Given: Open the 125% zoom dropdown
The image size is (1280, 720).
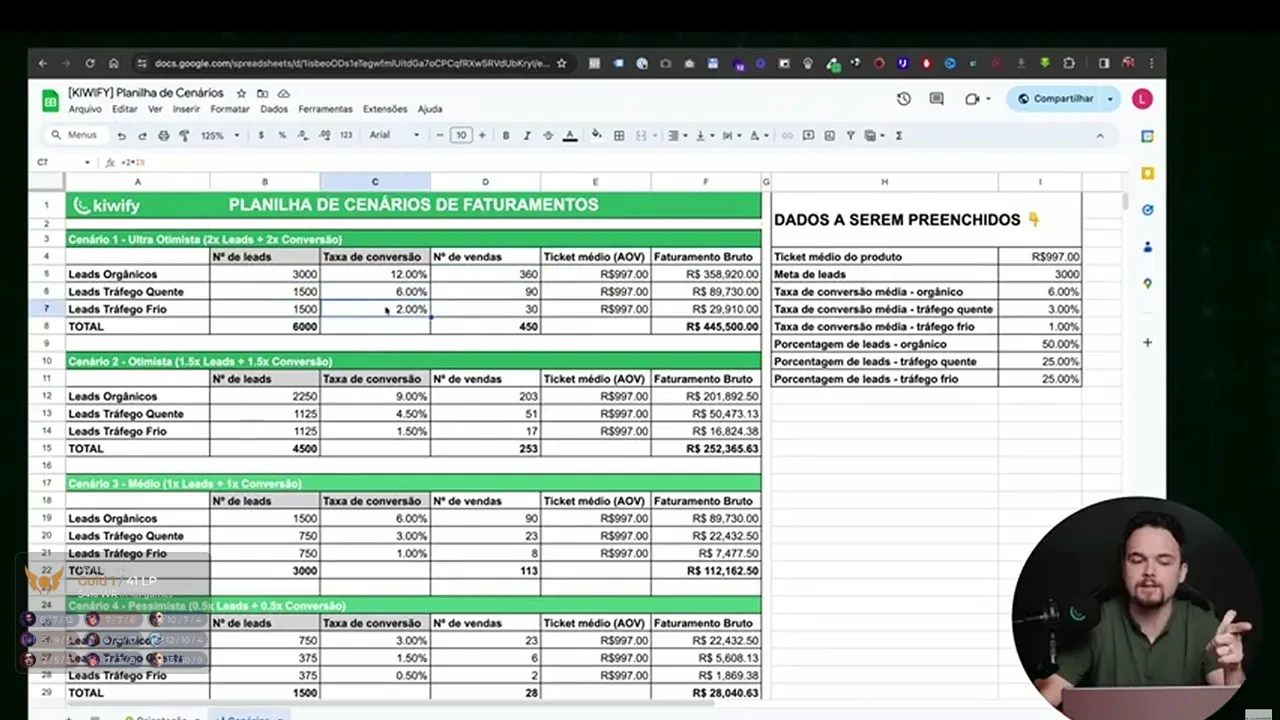Looking at the screenshot, I should tap(220, 135).
